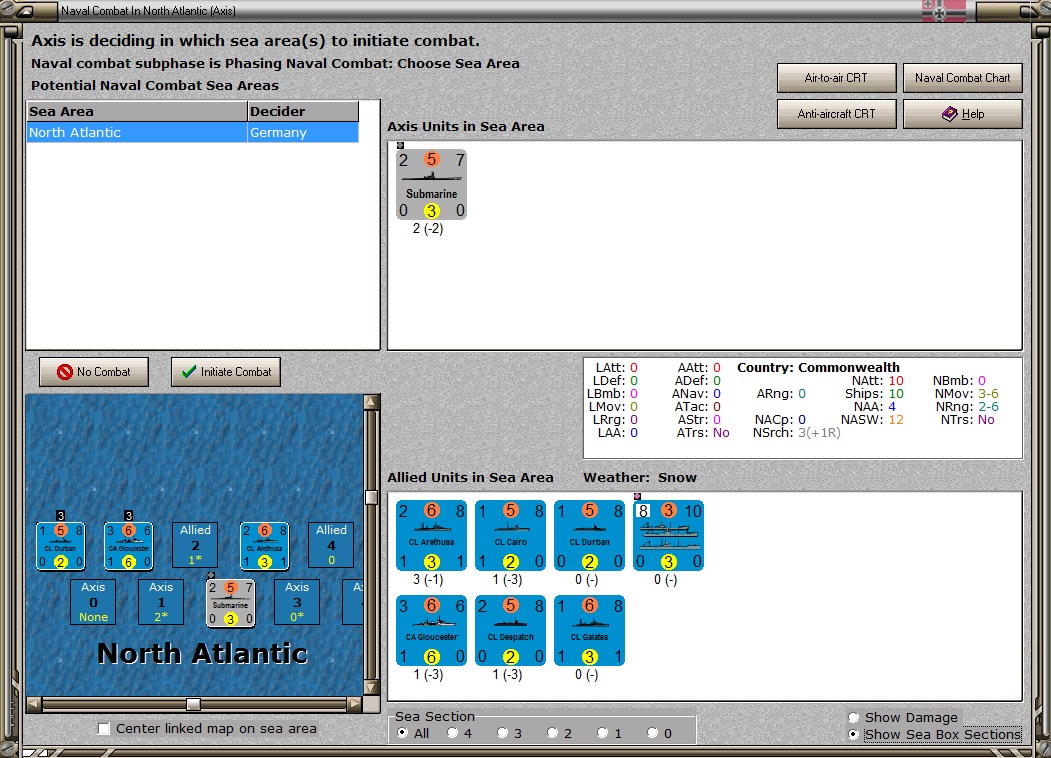This screenshot has width=1051, height=758.
Task: Select Sea Section 2 radio button
Action: tap(552, 733)
